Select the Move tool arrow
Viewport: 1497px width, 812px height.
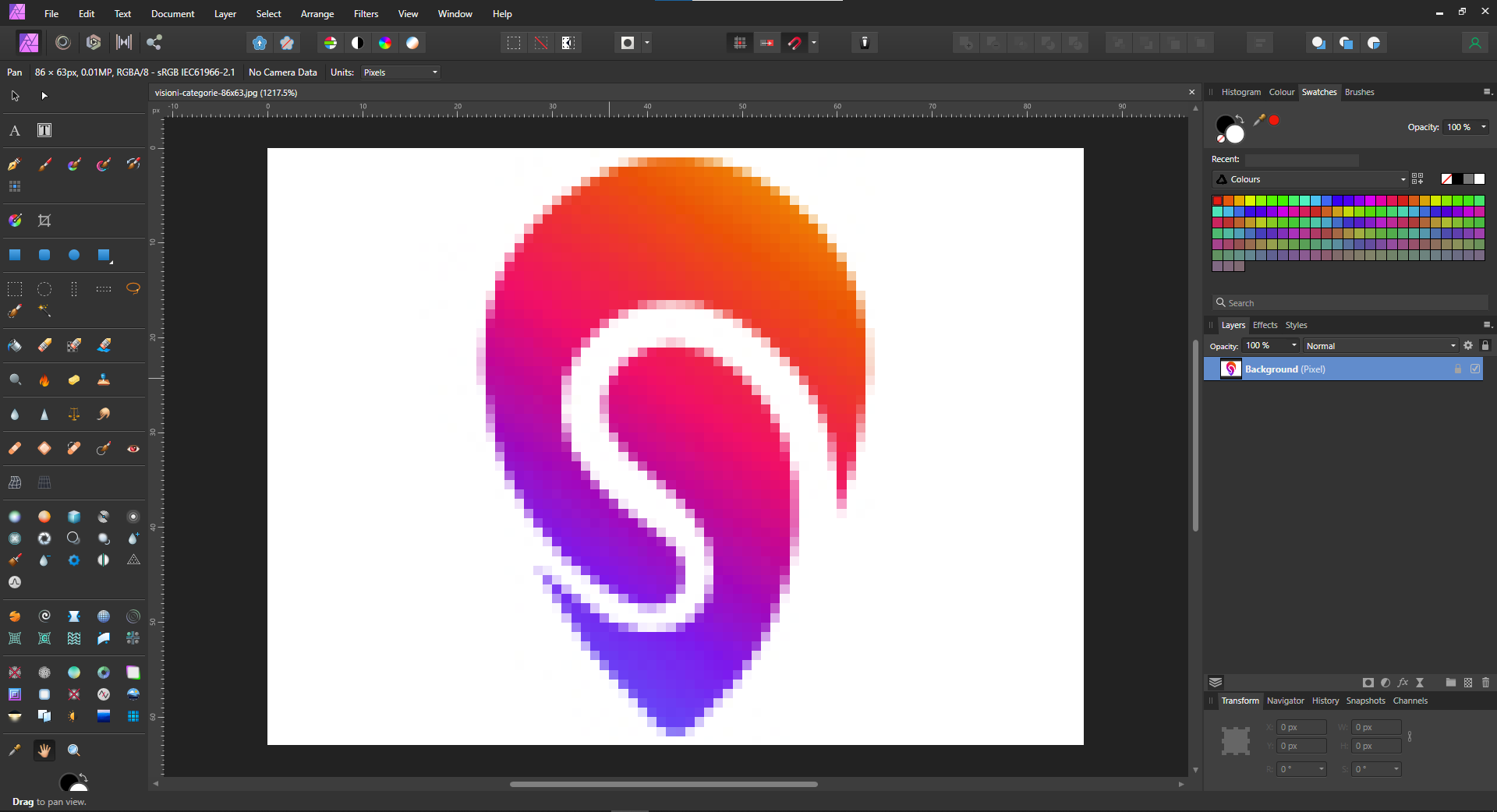15,96
